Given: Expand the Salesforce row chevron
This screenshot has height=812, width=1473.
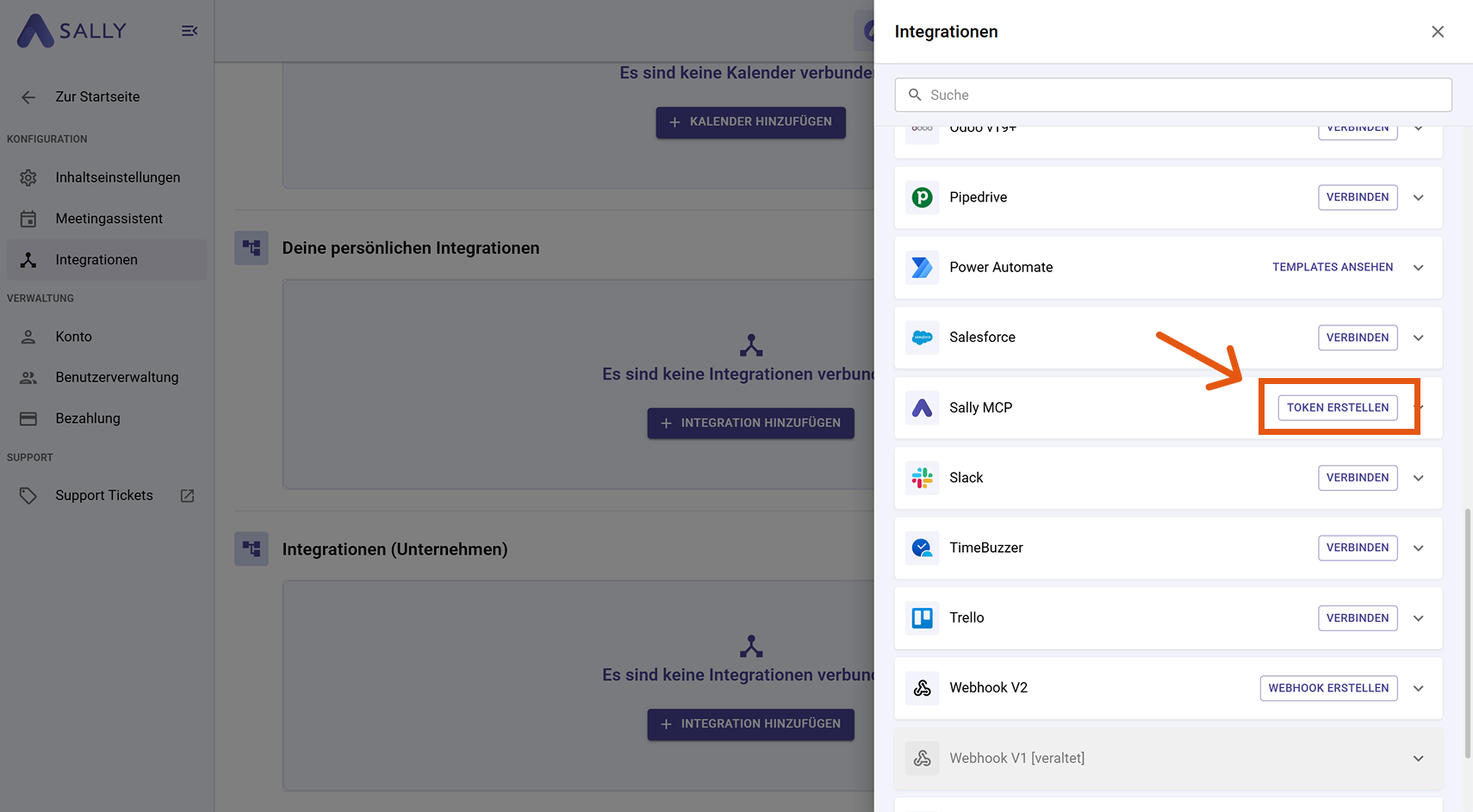Looking at the screenshot, I should click(x=1418, y=338).
